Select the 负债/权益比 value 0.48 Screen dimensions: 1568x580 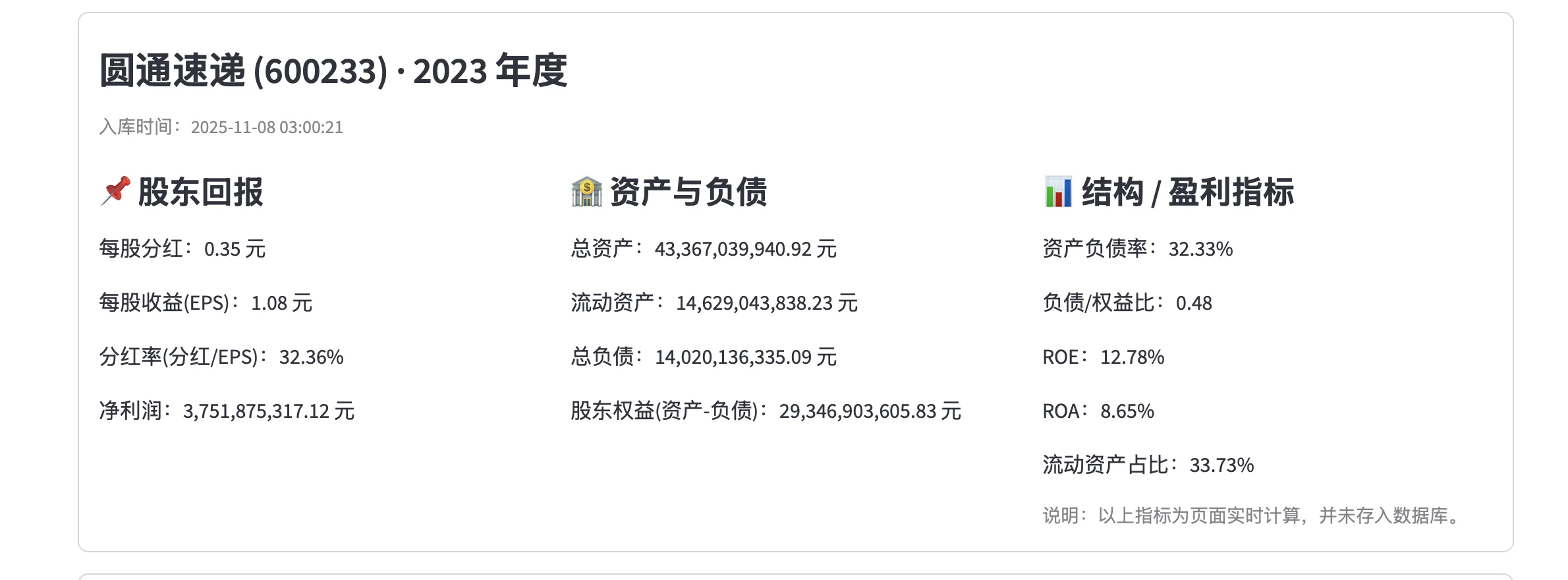tap(1194, 303)
